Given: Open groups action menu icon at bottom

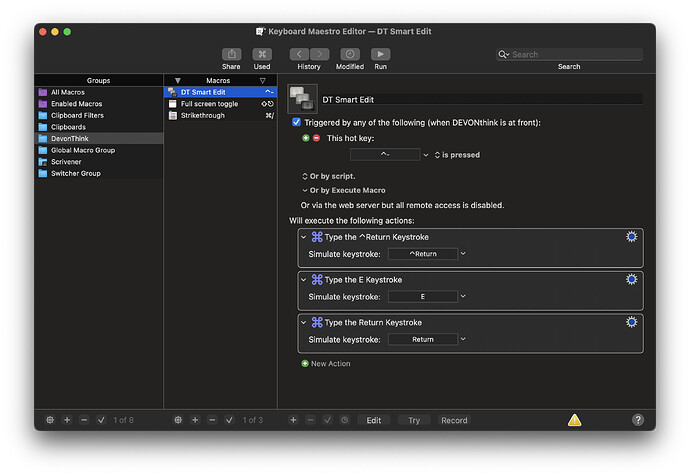Looking at the screenshot, I should coord(50,420).
